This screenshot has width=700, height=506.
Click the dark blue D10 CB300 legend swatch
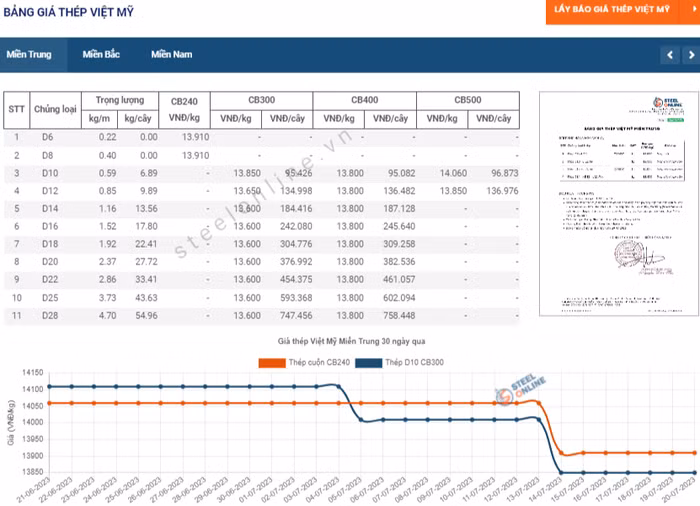coord(368,361)
